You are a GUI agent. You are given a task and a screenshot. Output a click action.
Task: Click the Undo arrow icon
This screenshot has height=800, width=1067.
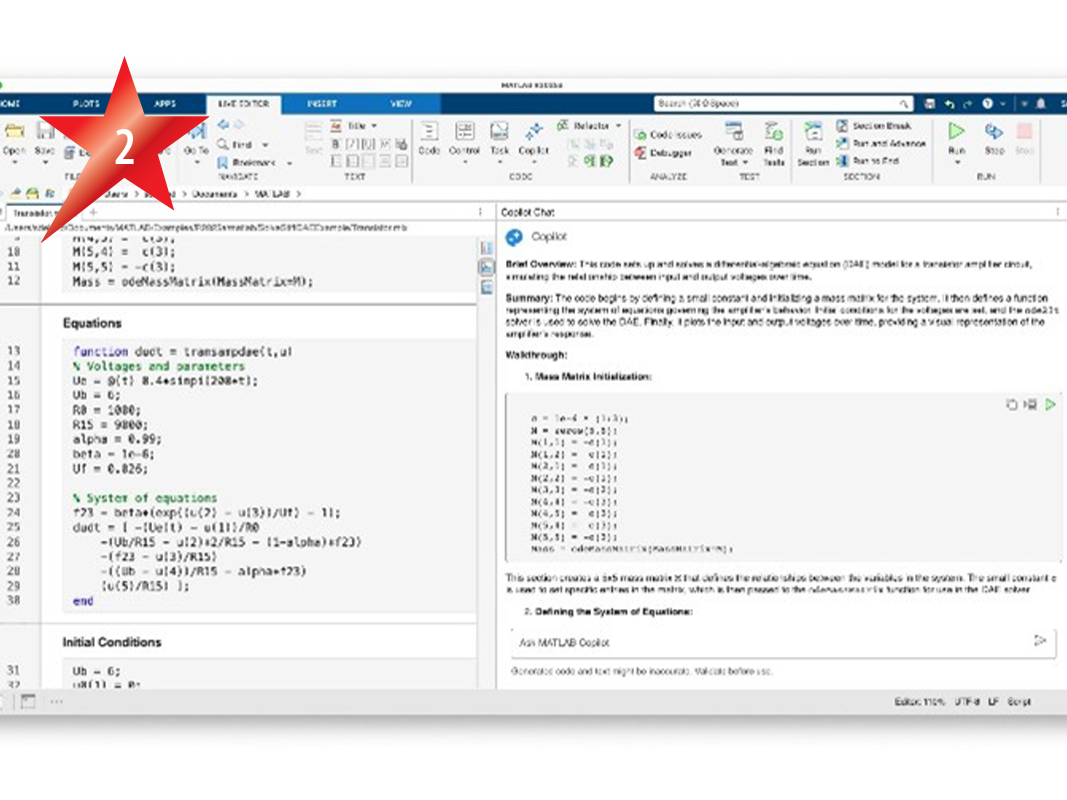point(949,103)
